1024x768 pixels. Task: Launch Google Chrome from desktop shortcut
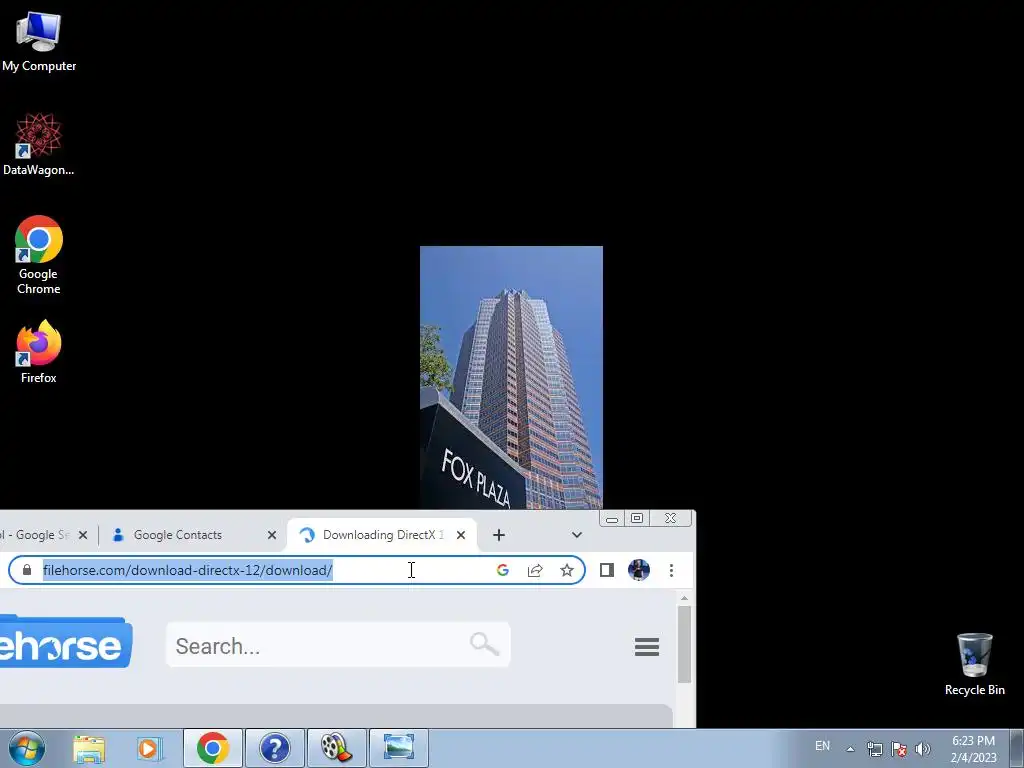point(39,255)
